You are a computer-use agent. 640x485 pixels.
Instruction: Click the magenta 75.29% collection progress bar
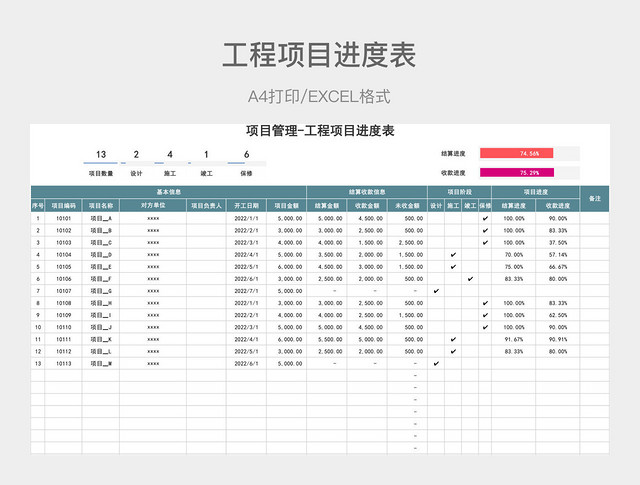tap(517, 173)
